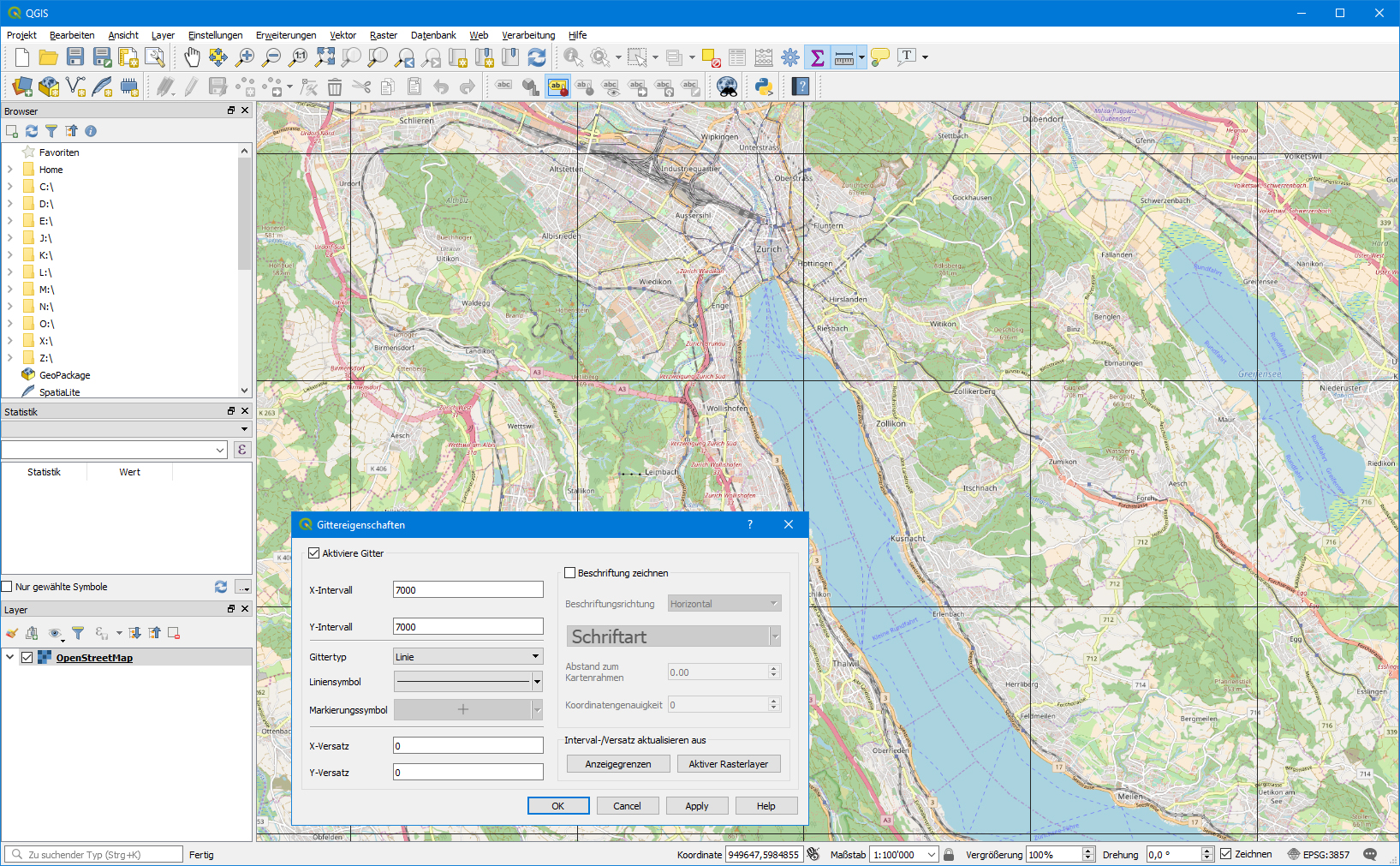Click the Delete Selected trash icon
The width and height of the screenshot is (1400, 866).
335,86
